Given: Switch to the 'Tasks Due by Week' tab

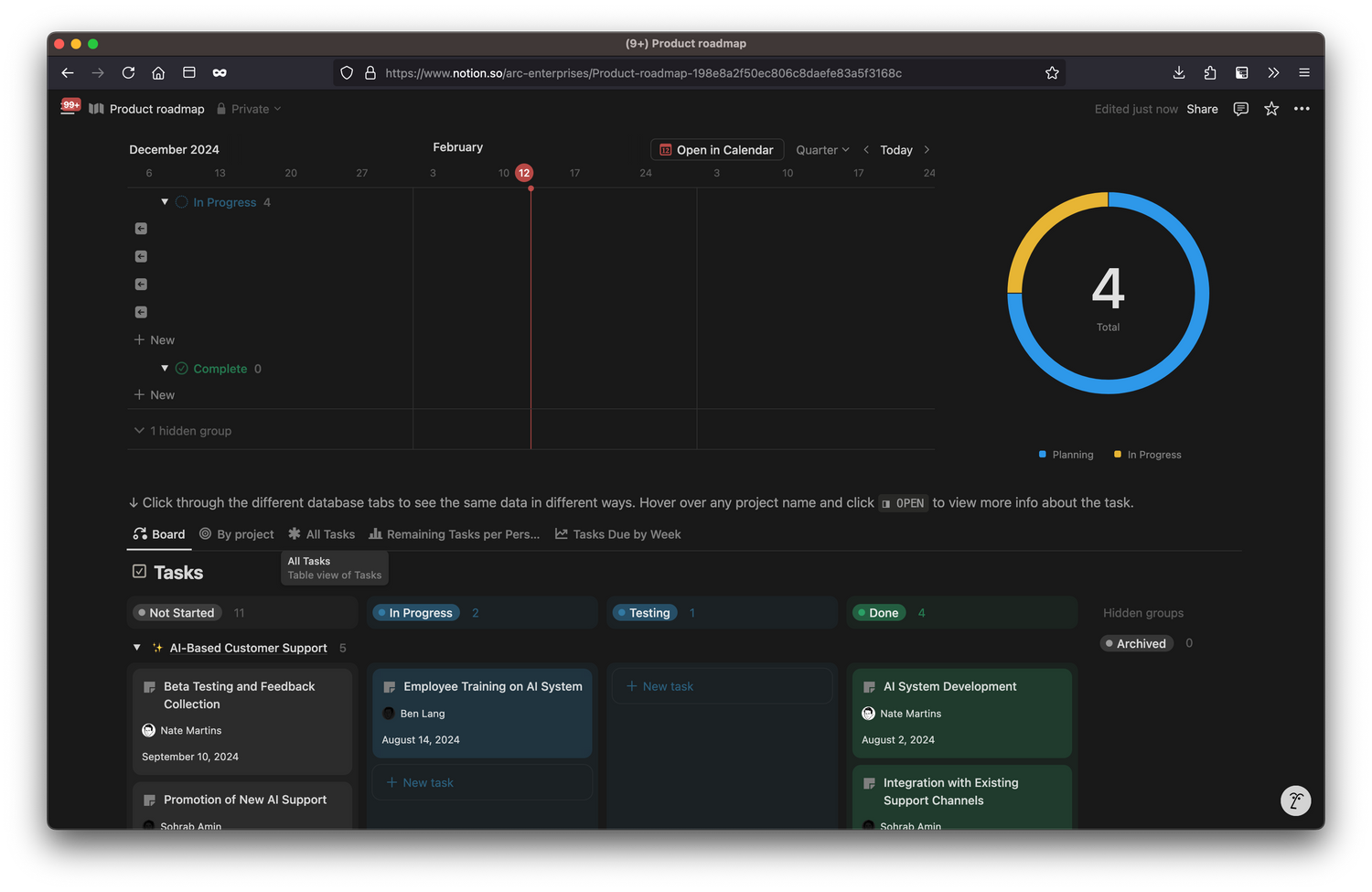Looking at the screenshot, I should 617,534.
